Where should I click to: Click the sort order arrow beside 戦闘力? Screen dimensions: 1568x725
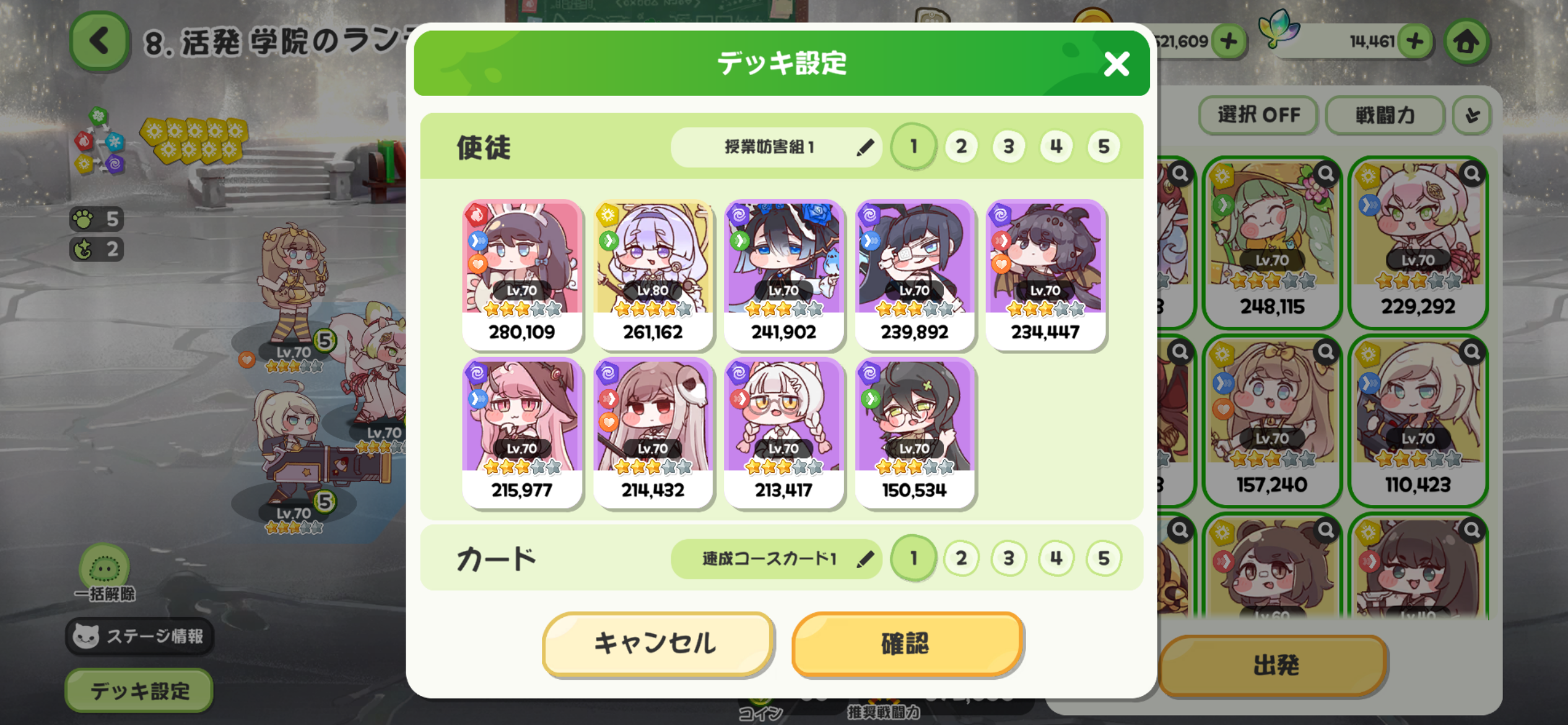1473,115
